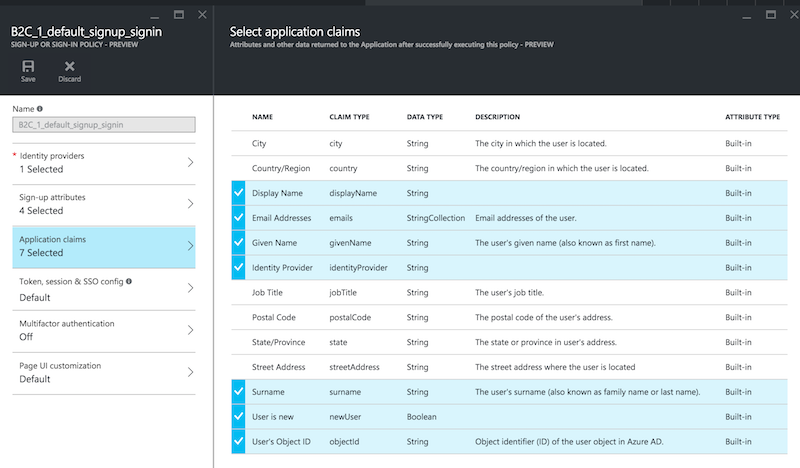This screenshot has height=468, width=800.
Task: Click info icon beside Token, session & SSO config
Action: click(x=129, y=281)
